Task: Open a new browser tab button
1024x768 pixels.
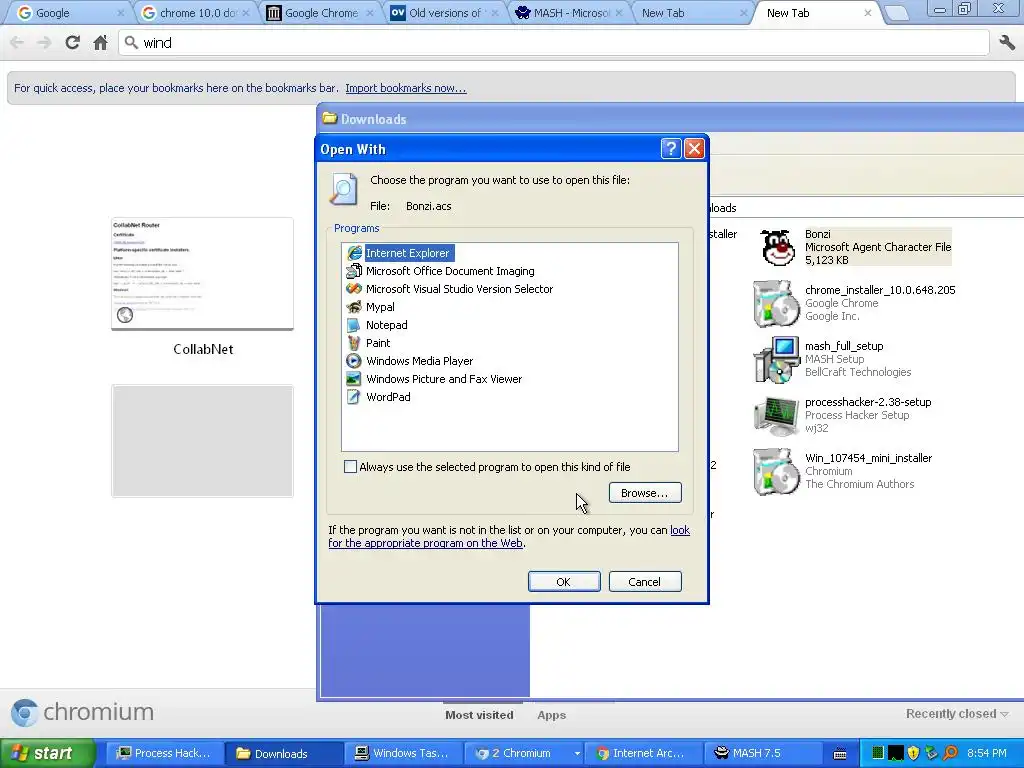Action: (x=898, y=13)
